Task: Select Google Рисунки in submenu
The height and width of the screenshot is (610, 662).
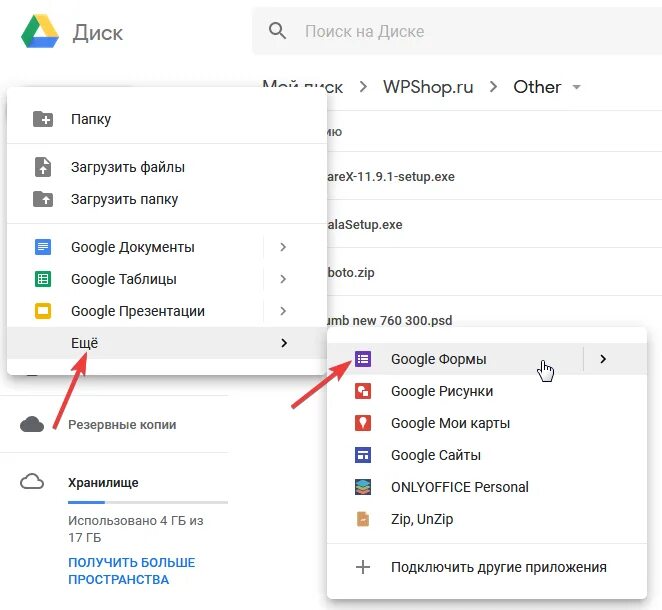Action: (x=487, y=391)
